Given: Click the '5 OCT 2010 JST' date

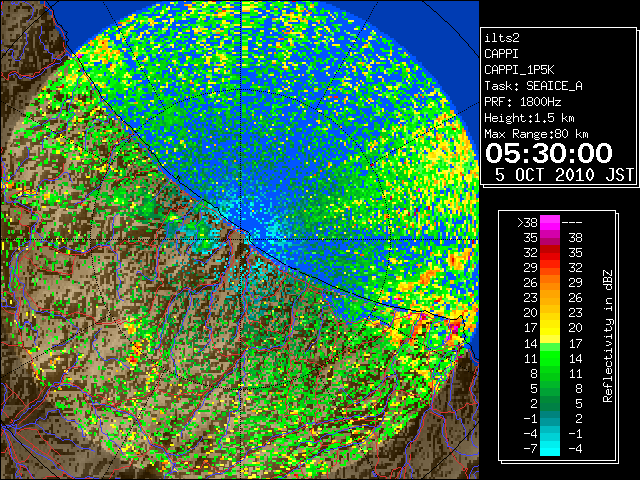Looking at the screenshot, I should (564, 175).
